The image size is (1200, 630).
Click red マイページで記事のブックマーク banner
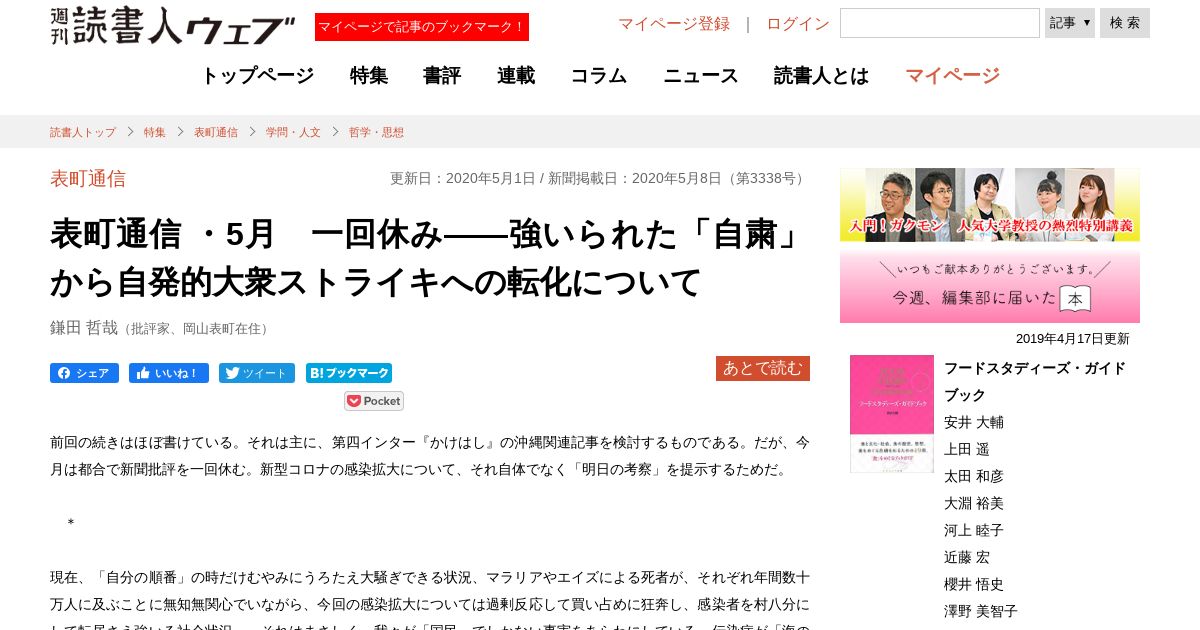tap(422, 27)
